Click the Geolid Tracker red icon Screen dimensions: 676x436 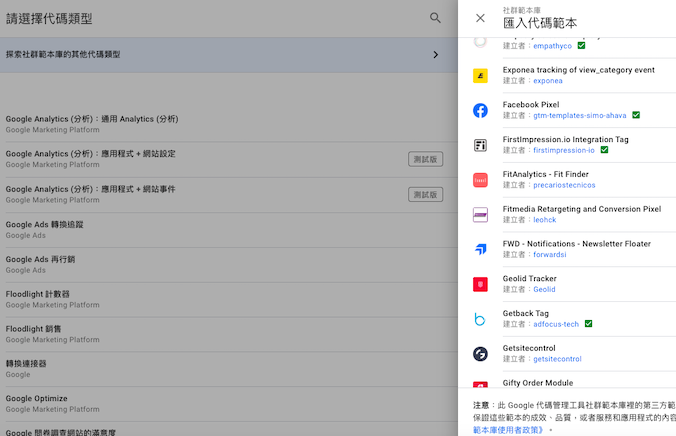click(480, 284)
